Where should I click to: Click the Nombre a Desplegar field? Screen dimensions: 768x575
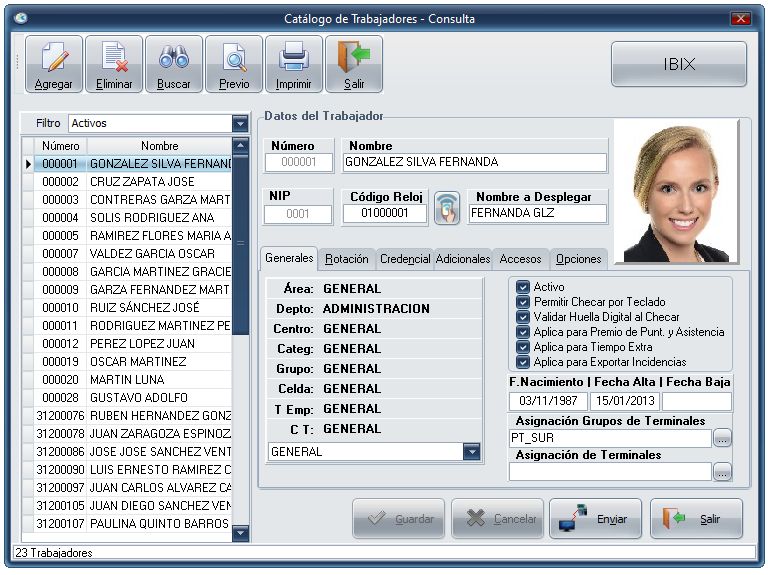coord(537,213)
